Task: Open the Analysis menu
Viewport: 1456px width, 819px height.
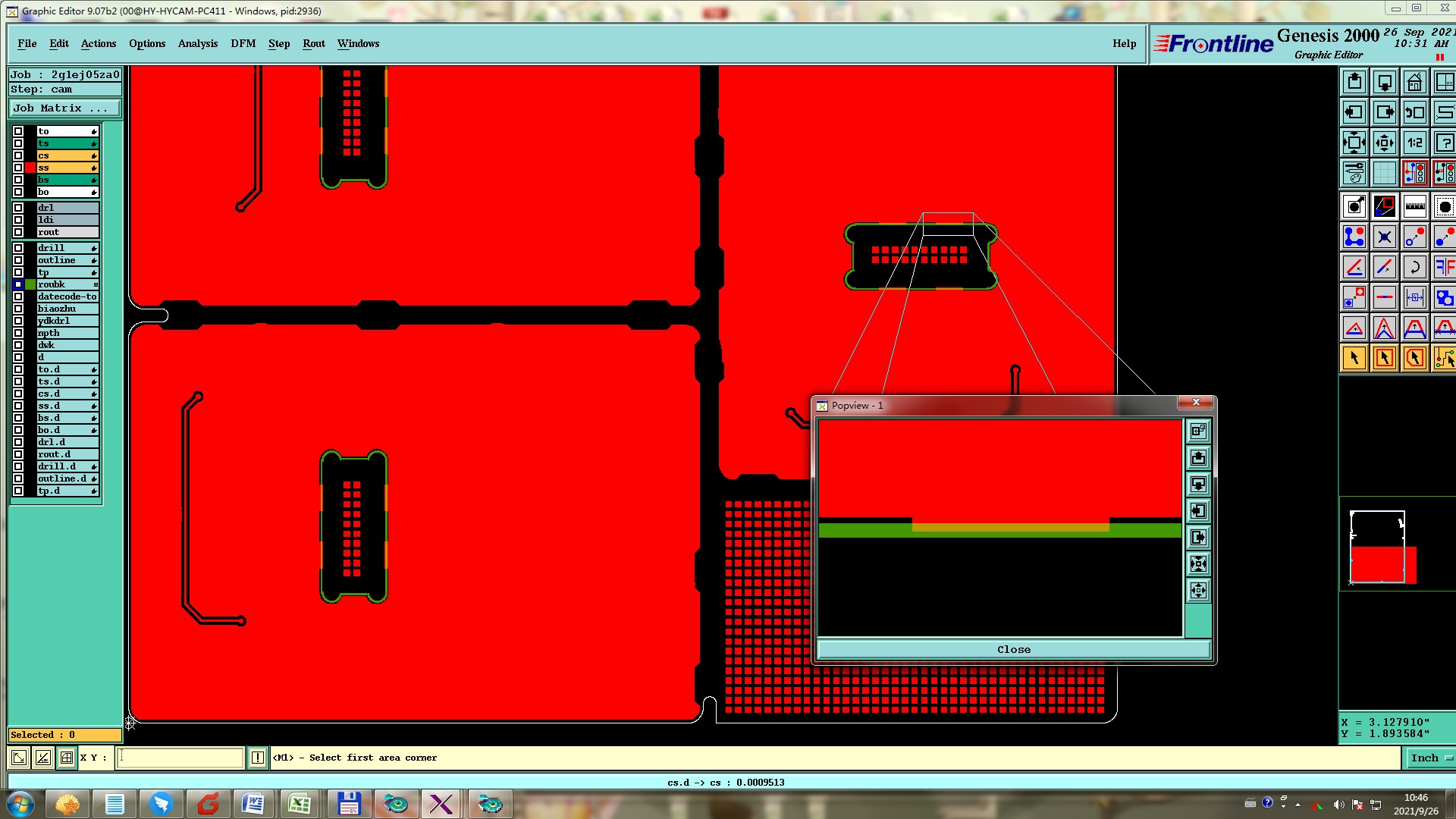Action: click(x=197, y=43)
